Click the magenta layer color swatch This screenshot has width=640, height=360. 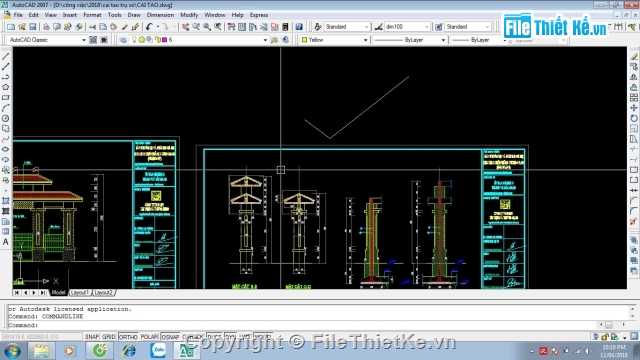click(x=164, y=40)
